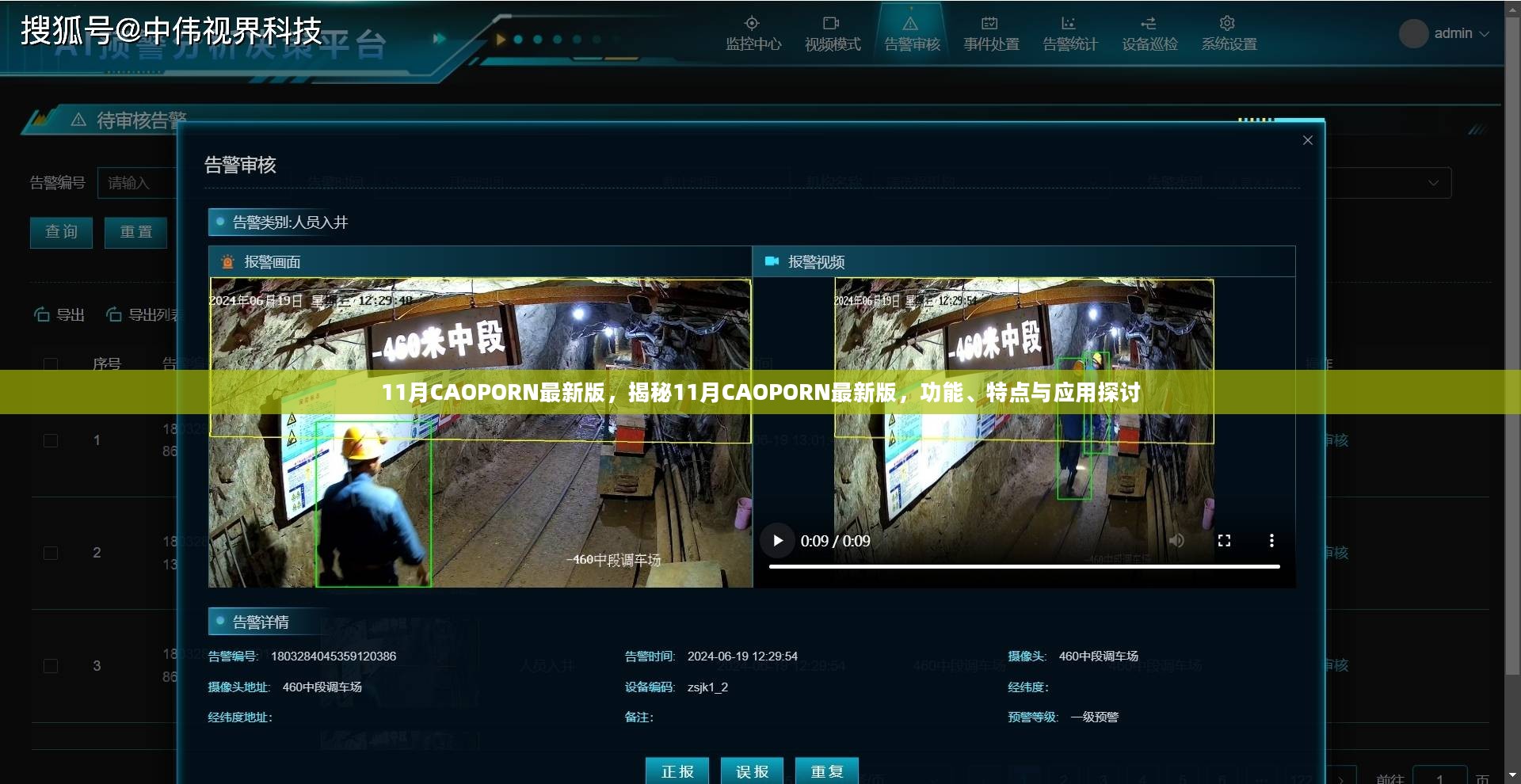Click the 监控中心 target icon
This screenshot has width=1521, height=784.
[752, 23]
